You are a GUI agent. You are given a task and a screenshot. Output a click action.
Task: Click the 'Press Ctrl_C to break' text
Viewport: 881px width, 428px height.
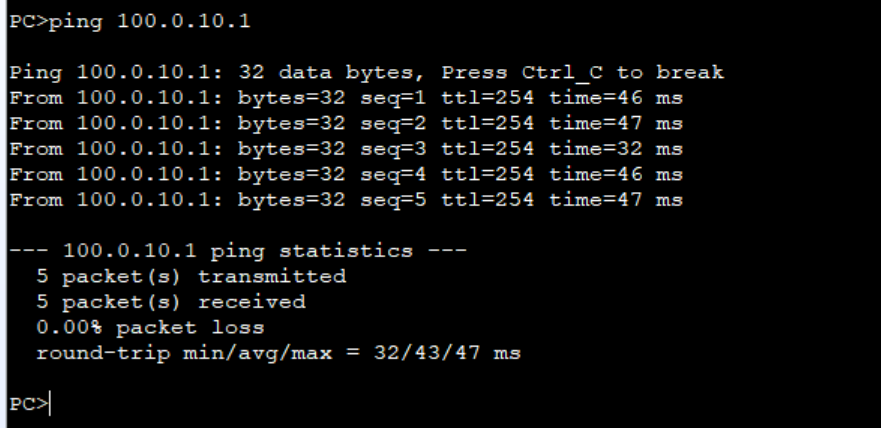583,72
